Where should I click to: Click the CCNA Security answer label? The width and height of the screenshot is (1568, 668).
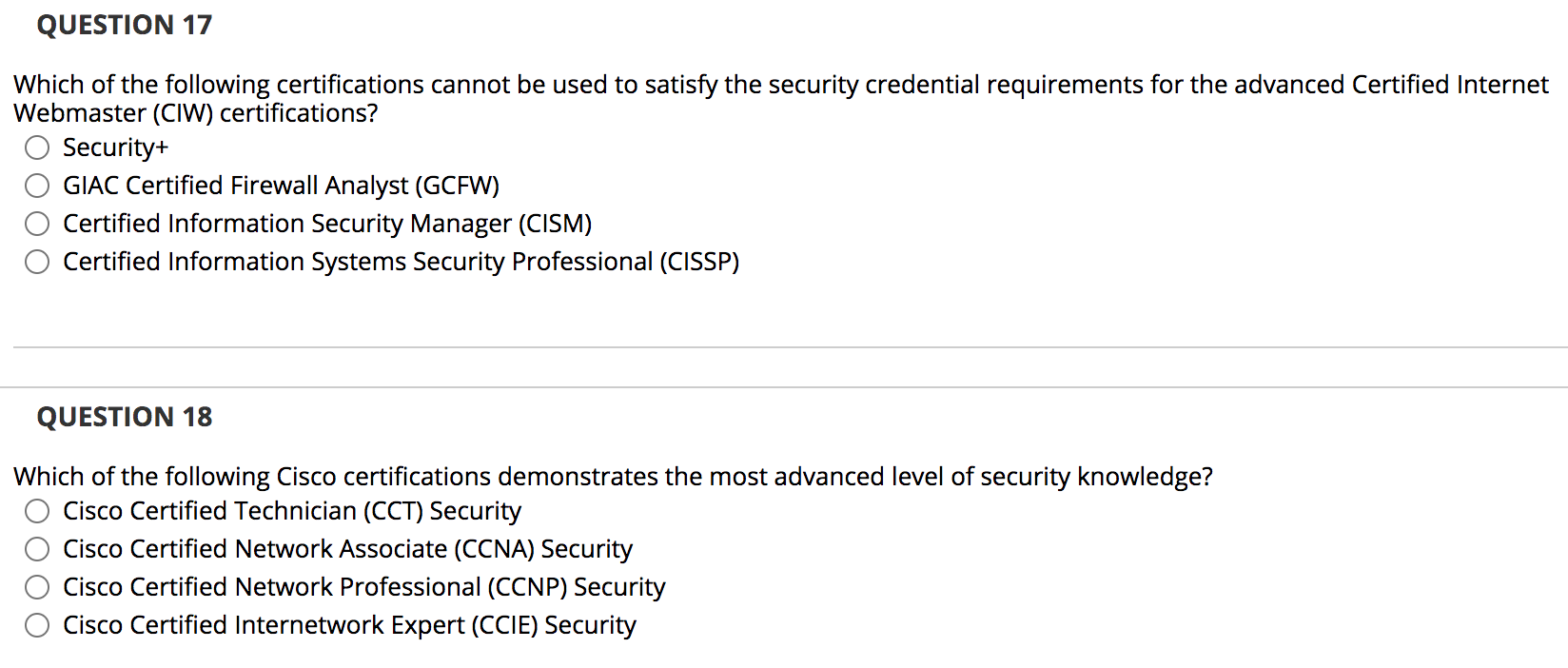tap(347, 549)
